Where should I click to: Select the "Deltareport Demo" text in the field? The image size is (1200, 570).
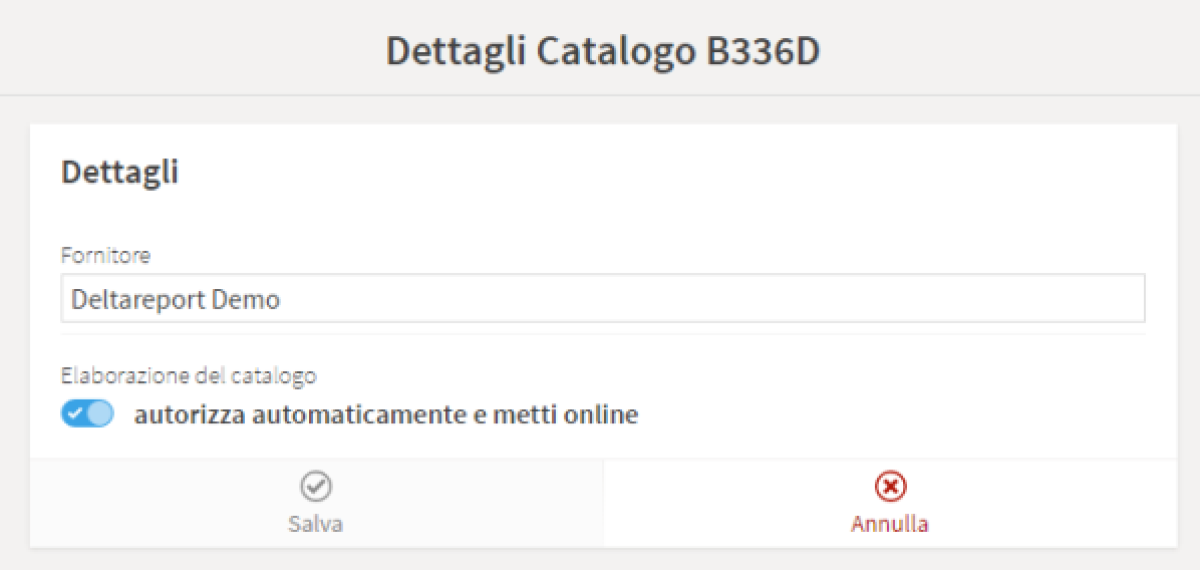(x=176, y=300)
